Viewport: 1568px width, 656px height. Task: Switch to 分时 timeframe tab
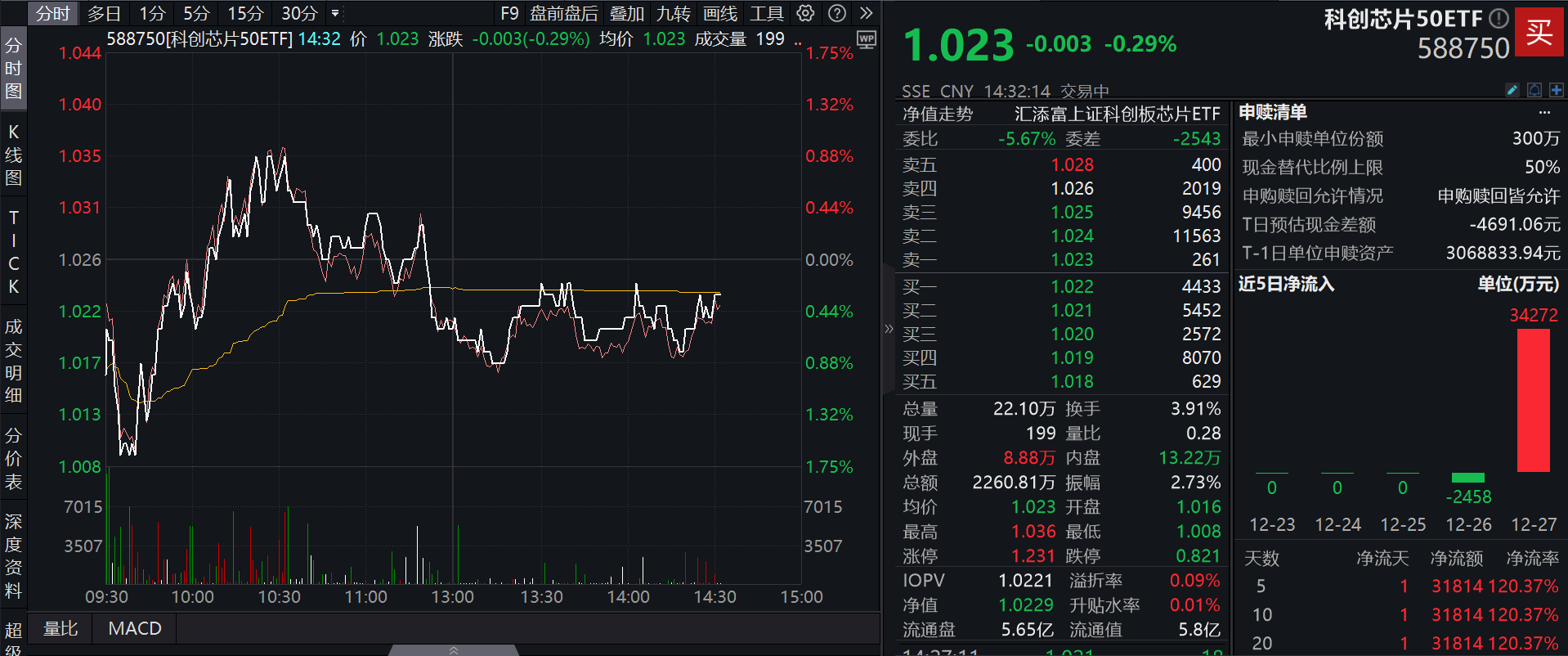(53, 13)
